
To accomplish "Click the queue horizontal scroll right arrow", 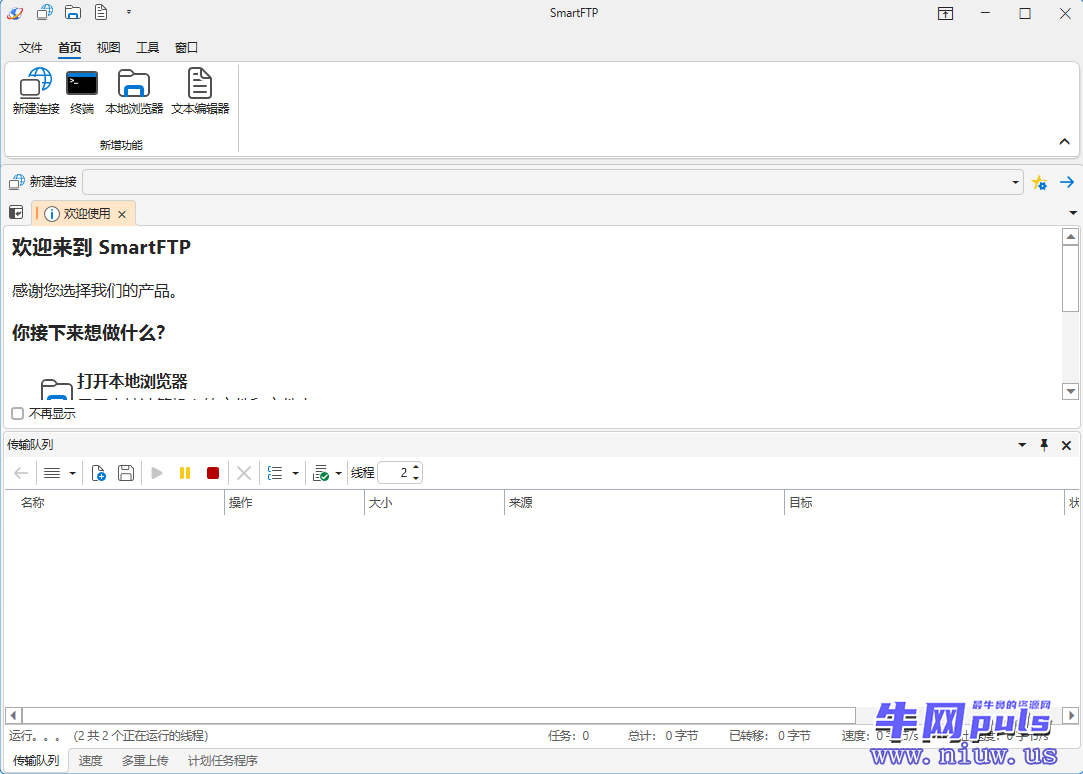I will click(x=1071, y=715).
